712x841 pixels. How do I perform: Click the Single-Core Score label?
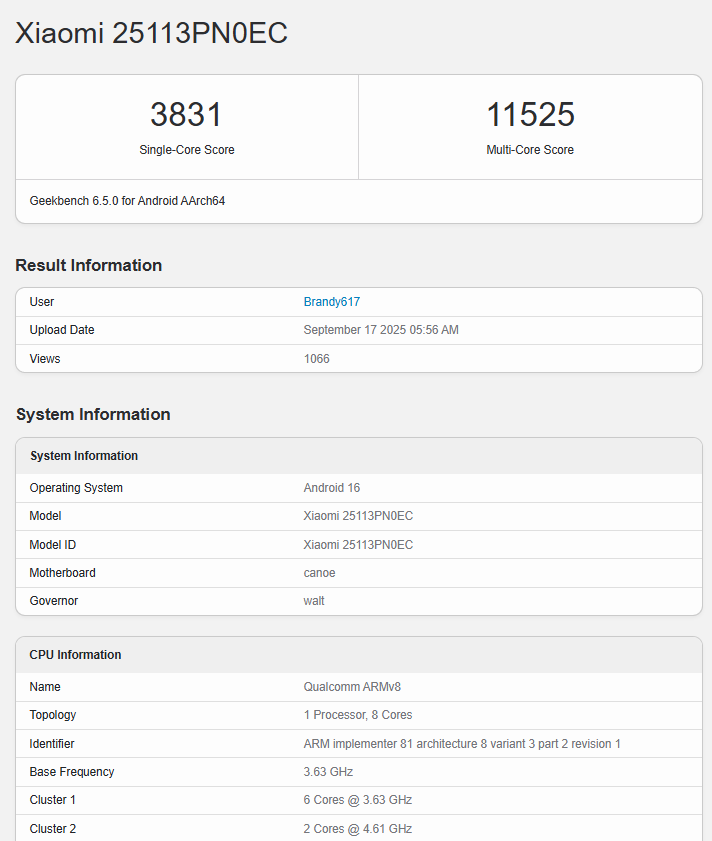pos(186,150)
